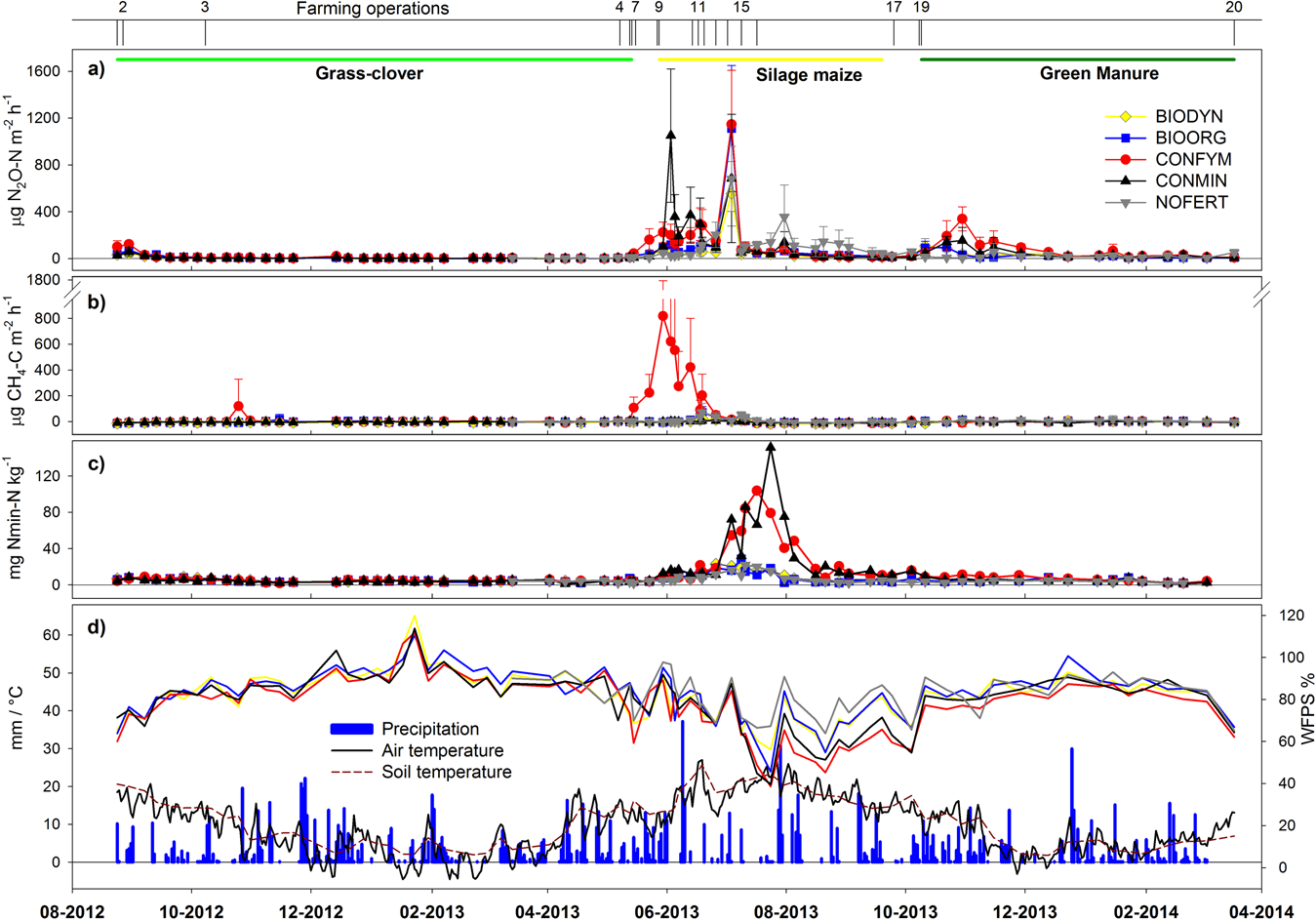Screen dimensions: 1316x920
Task: Select farming operation number 9
Action: [x=658, y=8]
